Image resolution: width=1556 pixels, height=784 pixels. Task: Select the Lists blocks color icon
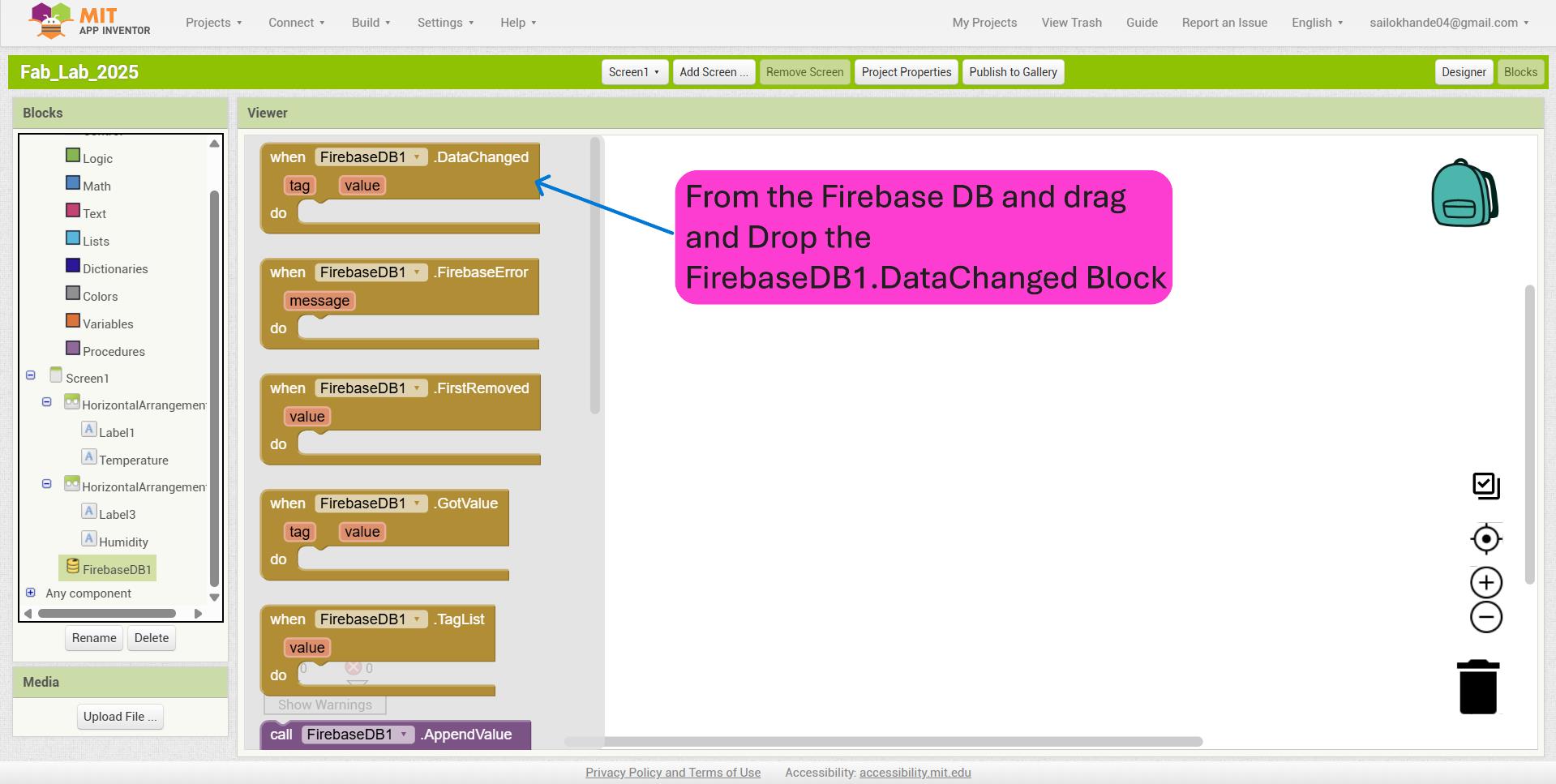pyautogui.click(x=73, y=238)
